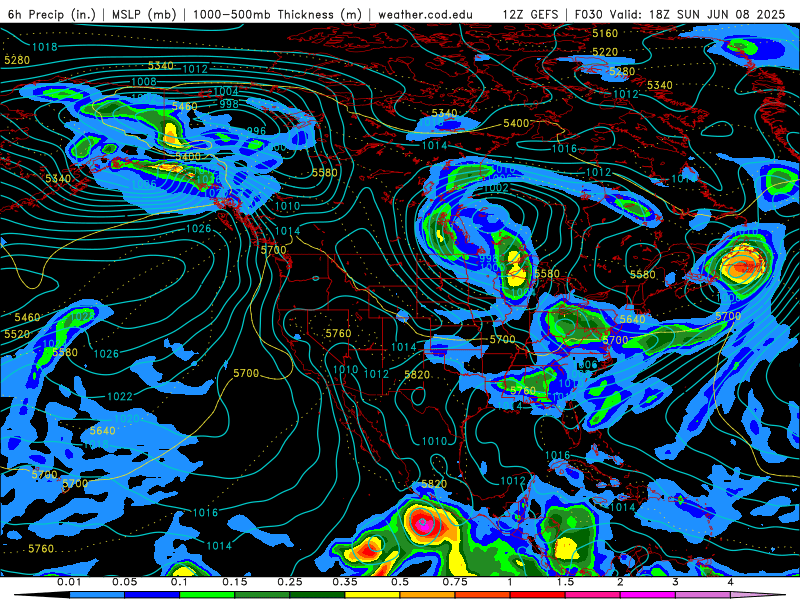
Task: Click the yellow 0.35 legend swatch
Action: (x=372, y=595)
